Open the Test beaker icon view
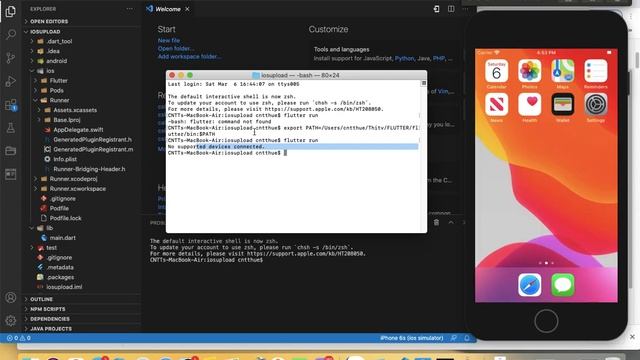Screen dimensions: 640x360 coord(11,128)
